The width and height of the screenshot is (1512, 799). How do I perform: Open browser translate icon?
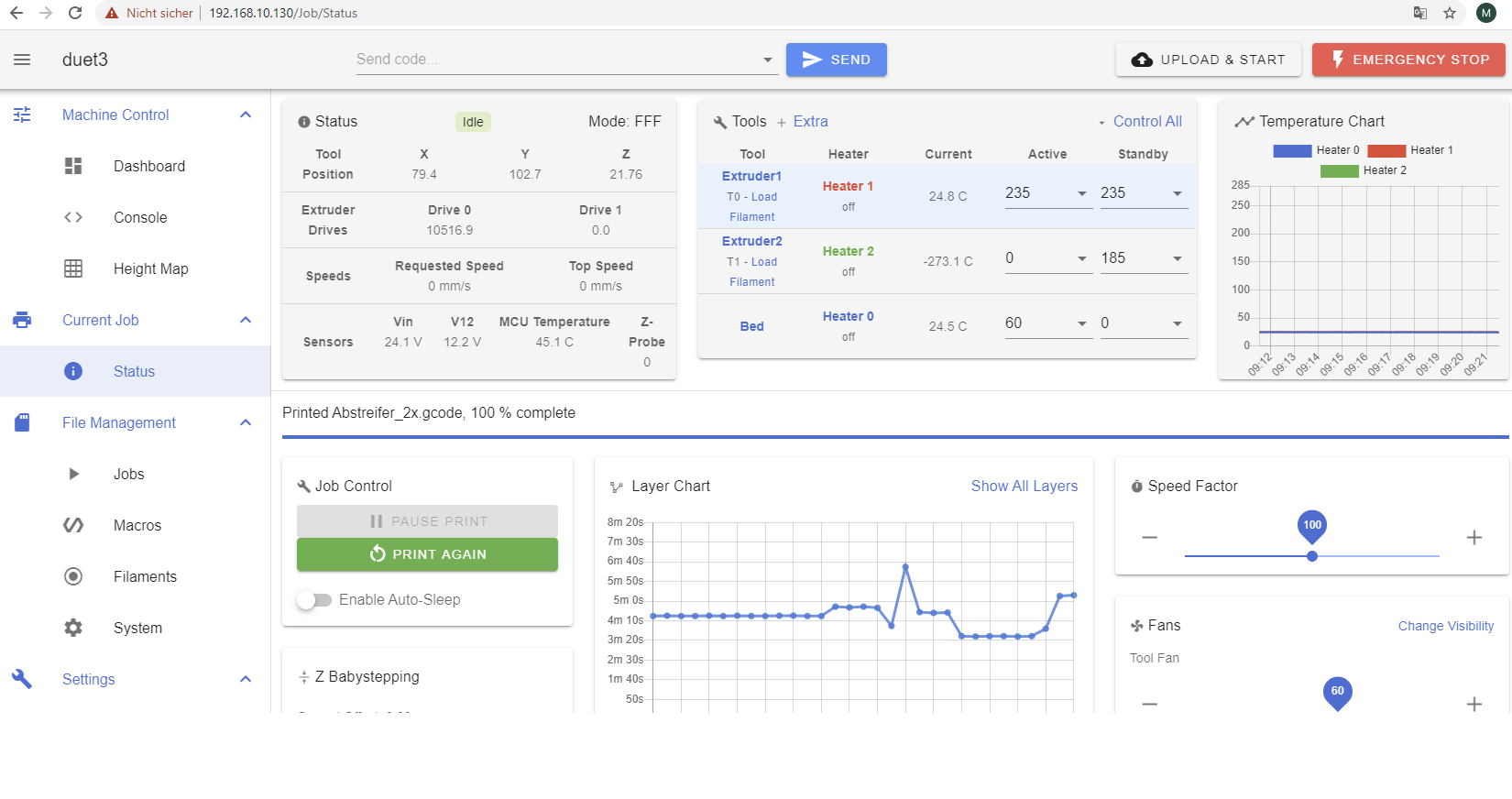point(1420,13)
